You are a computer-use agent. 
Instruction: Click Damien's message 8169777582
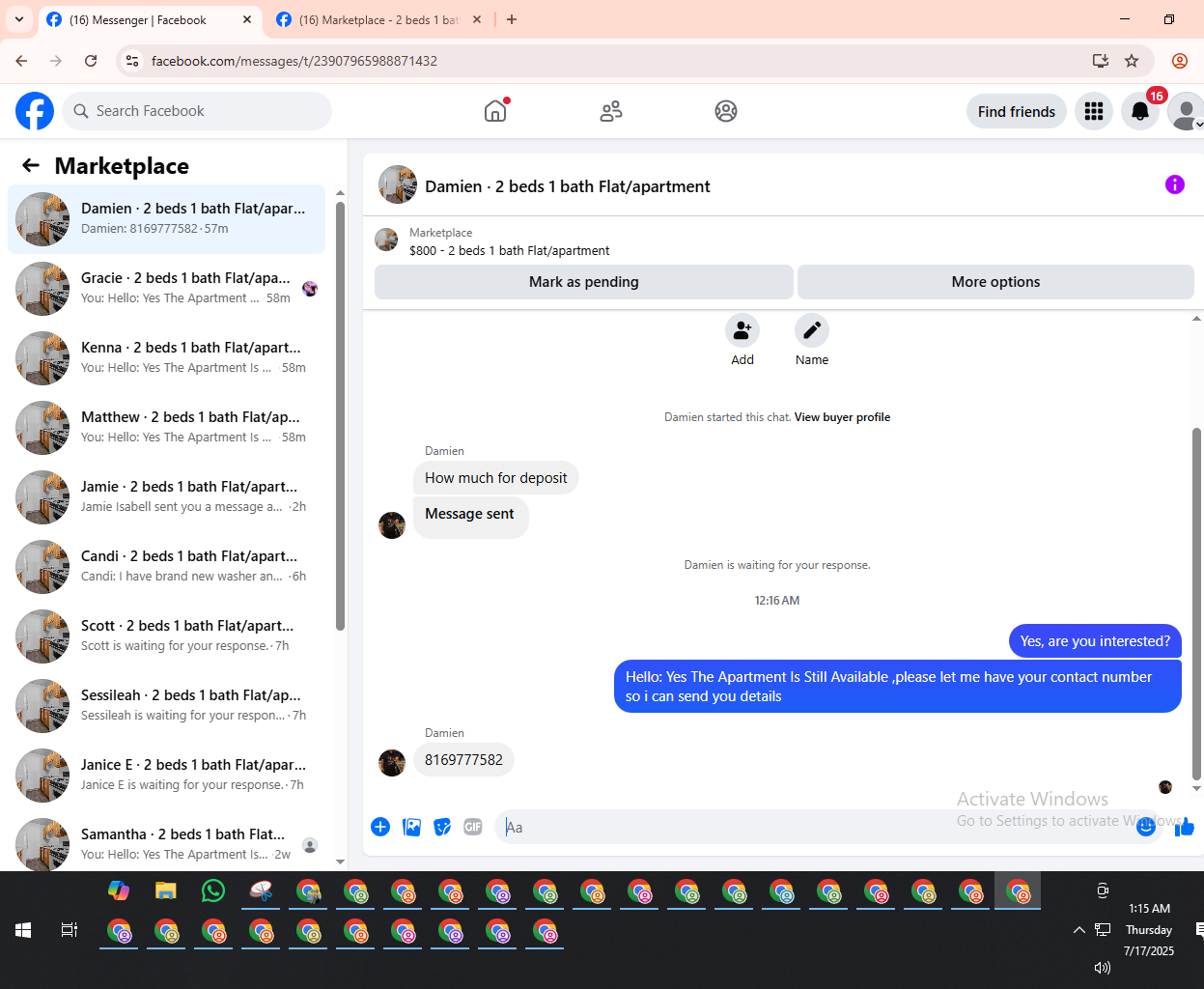point(463,760)
